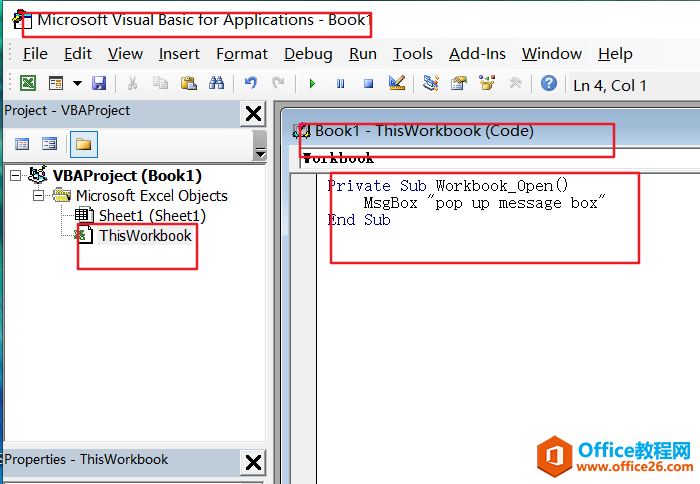Select Microsoft Excel Objects folder

(x=151, y=196)
